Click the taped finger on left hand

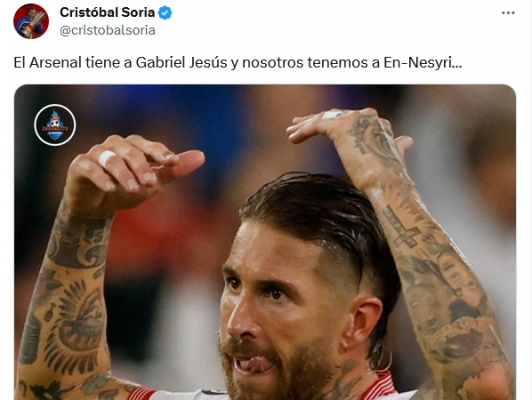coord(107,158)
